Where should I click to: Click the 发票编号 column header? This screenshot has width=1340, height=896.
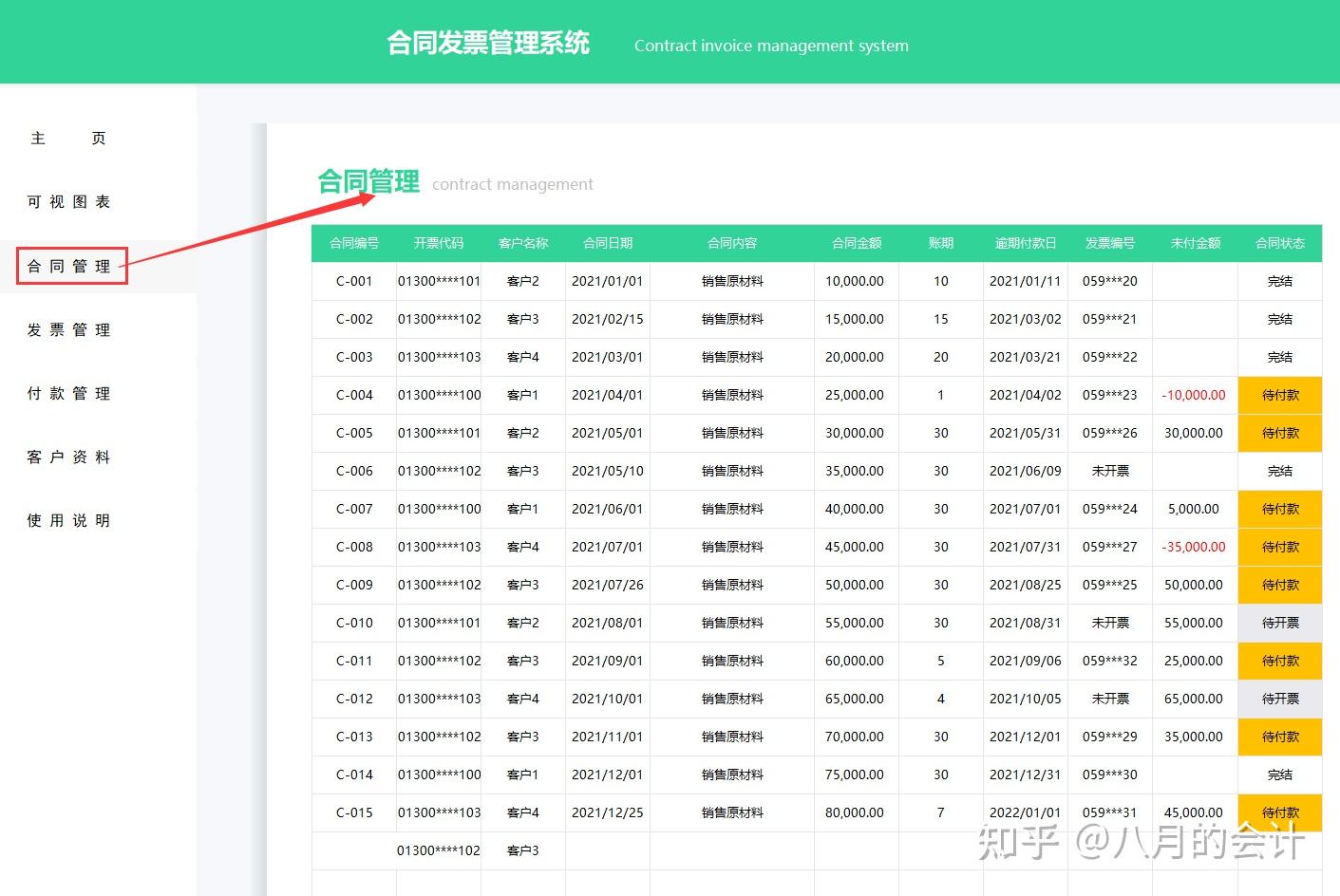pyautogui.click(x=1110, y=243)
